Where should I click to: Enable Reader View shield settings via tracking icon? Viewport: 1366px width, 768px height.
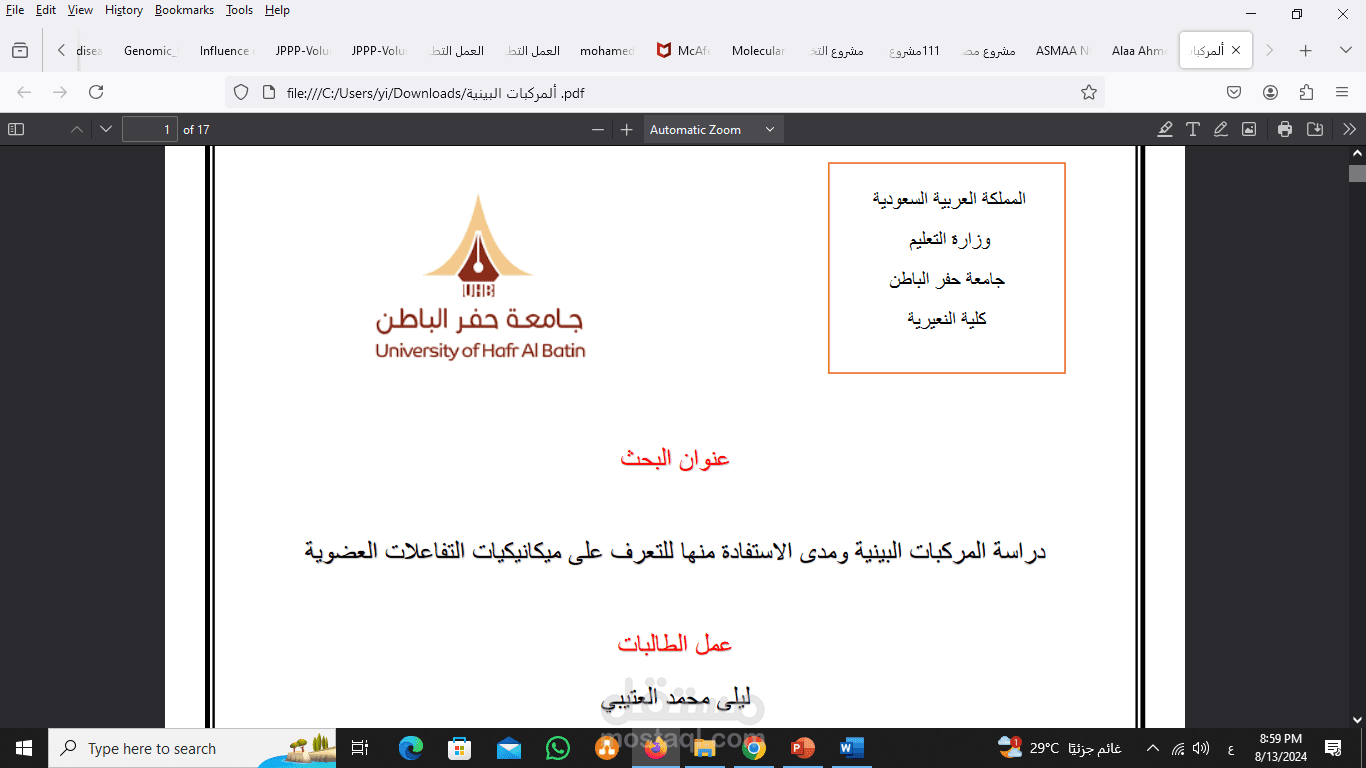(240, 91)
